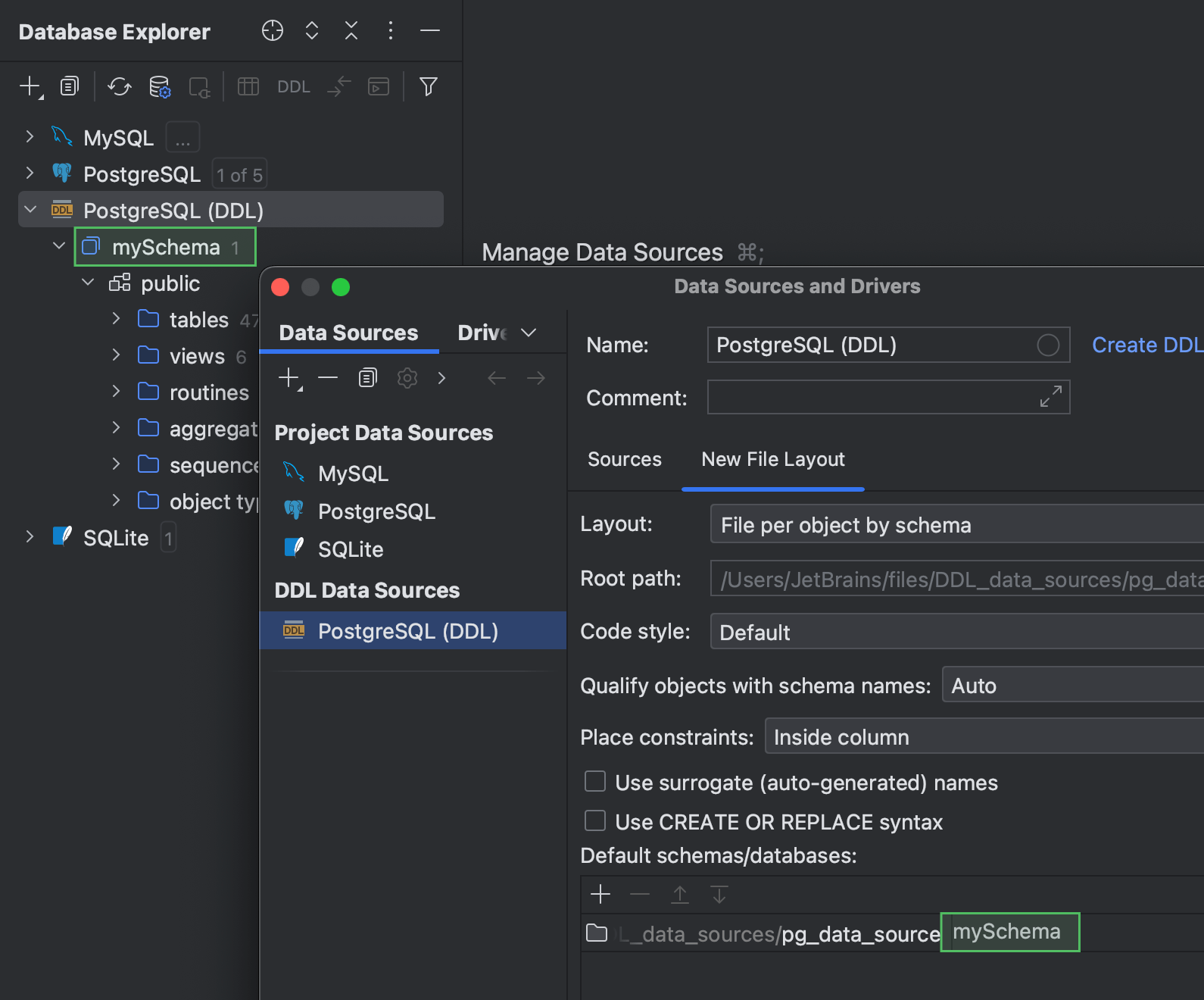Click the Create DDL link
This screenshot has width=1204, height=1000.
pos(1146,345)
